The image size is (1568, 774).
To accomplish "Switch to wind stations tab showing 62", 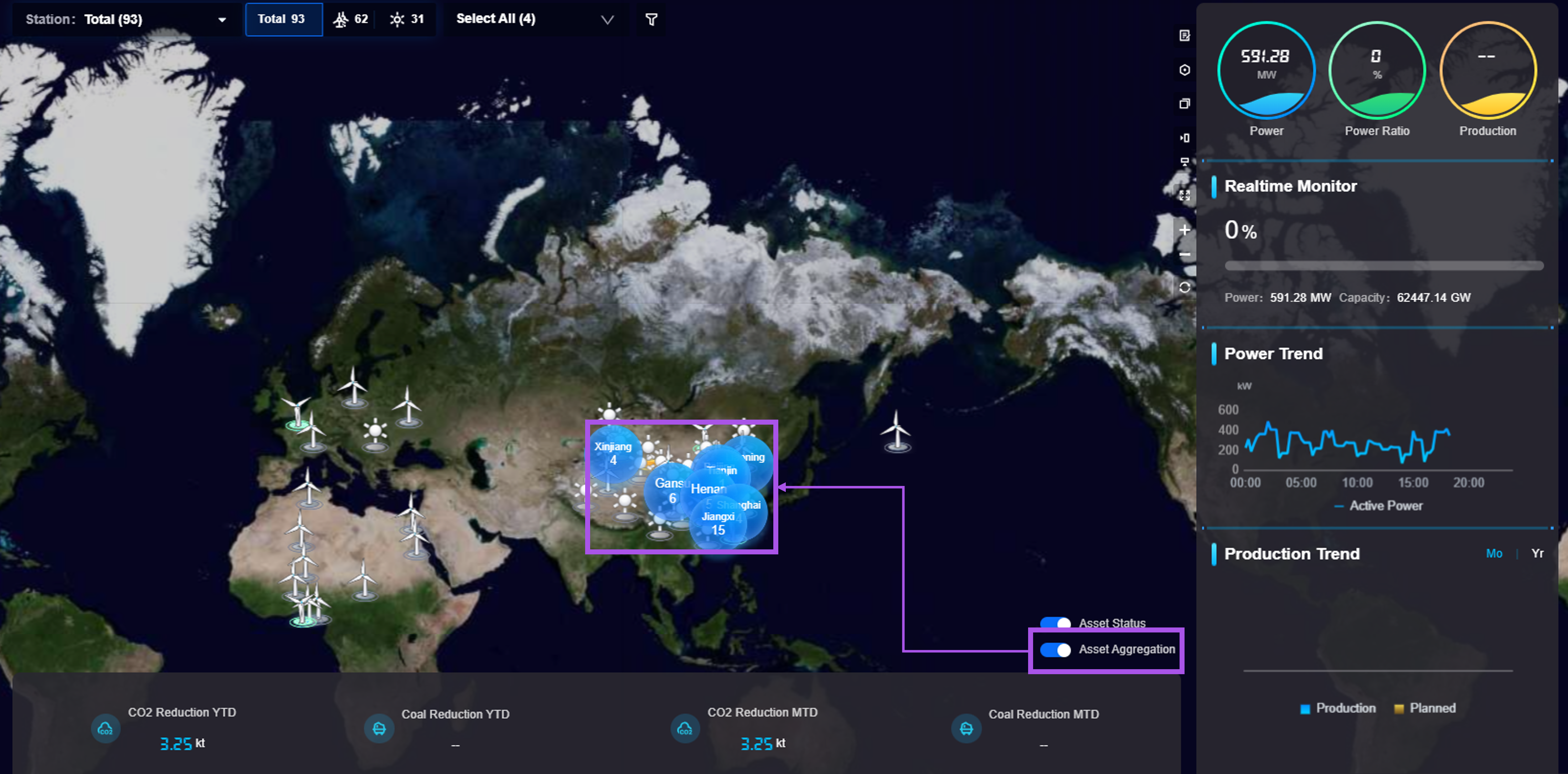I will coord(351,20).
